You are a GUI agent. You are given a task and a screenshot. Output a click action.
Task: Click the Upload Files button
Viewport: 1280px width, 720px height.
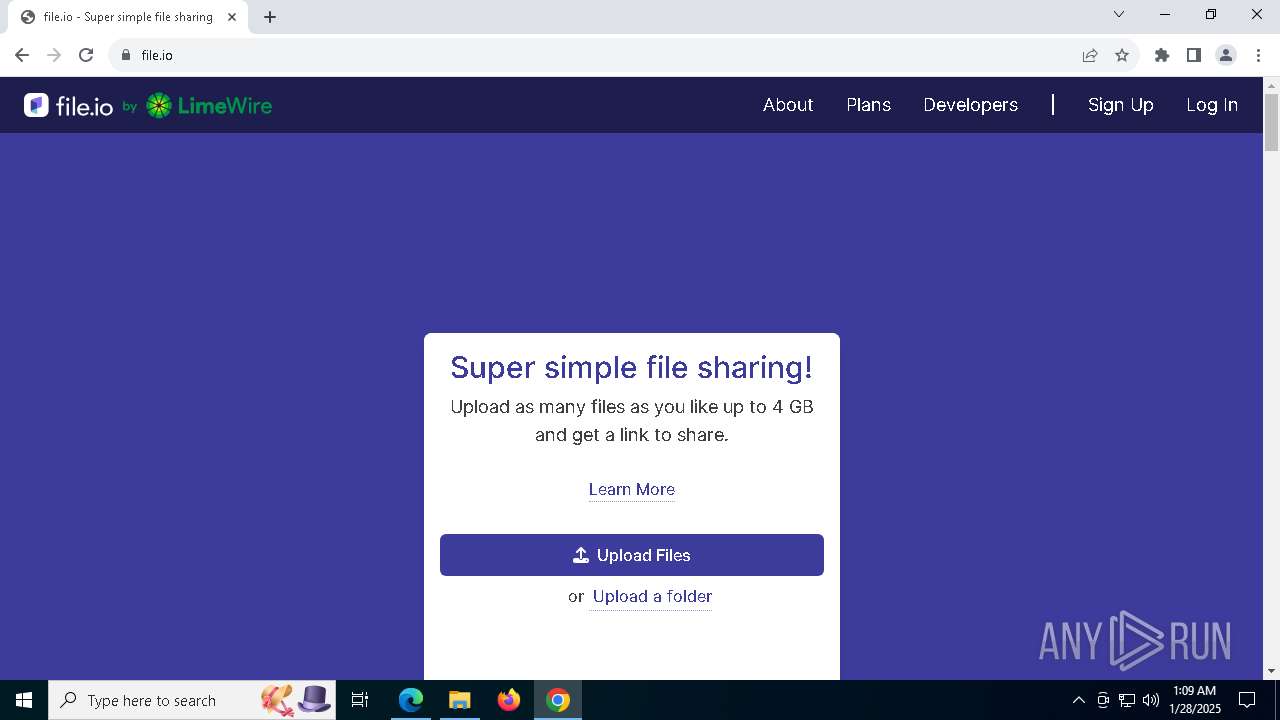pyautogui.click(x=632, y=555)
